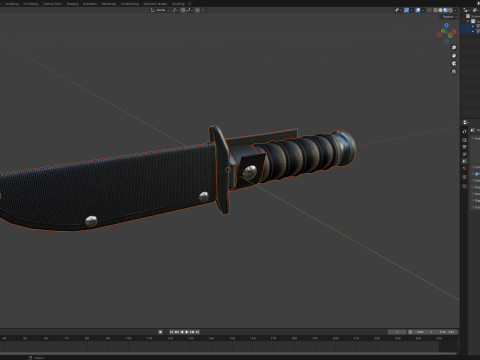Click the zoom view magnifier icon
480x360 pixels.
[x=454, y=48]
